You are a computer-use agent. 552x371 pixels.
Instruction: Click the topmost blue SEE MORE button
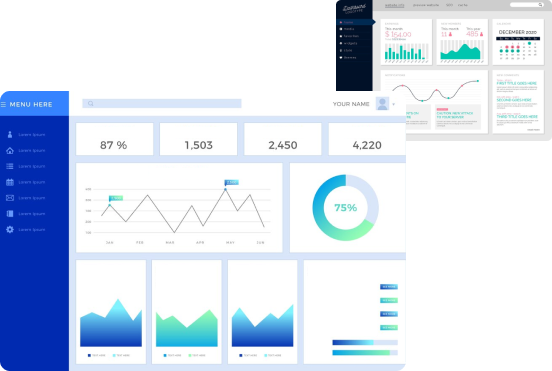pyautogui.click(x=389, y=287)
